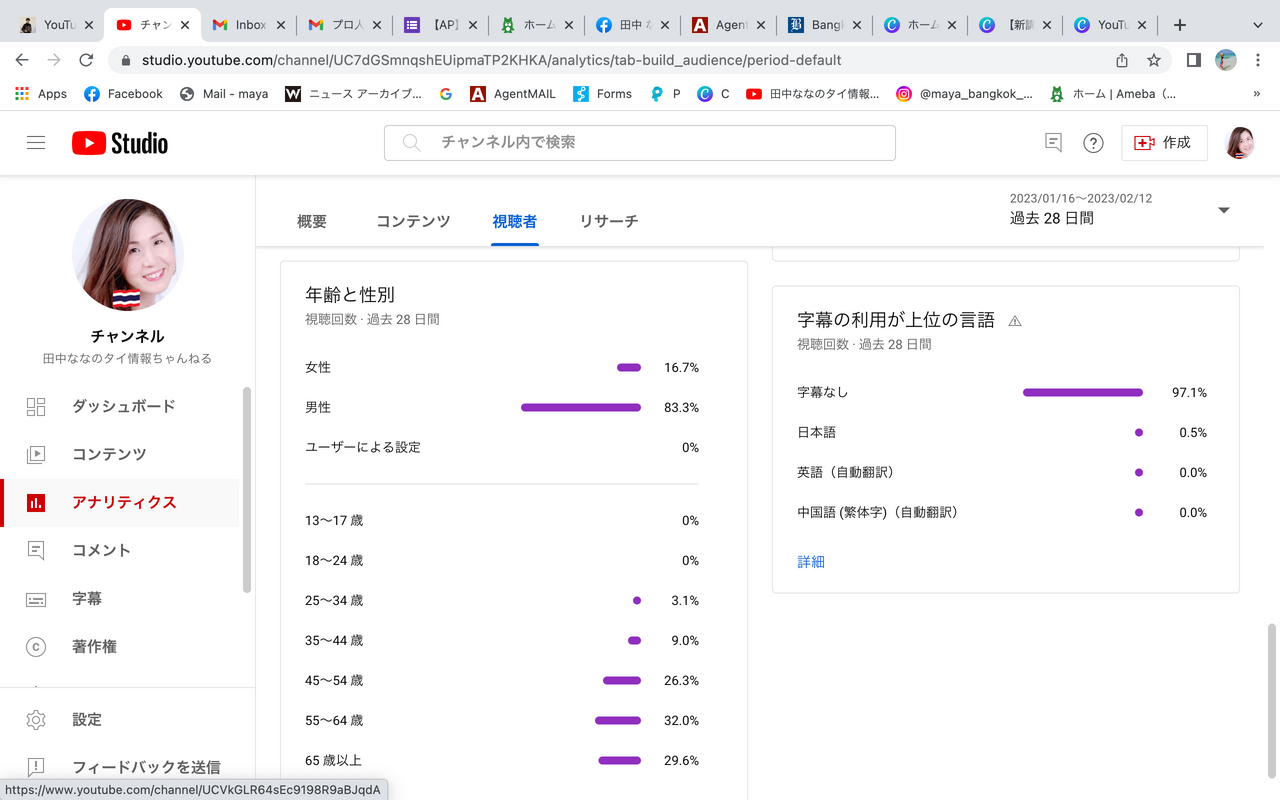1280x800 pixels.
Task: Expand the 過去 28 日間 date range dropdown
Action: [x=1223, y=210]
